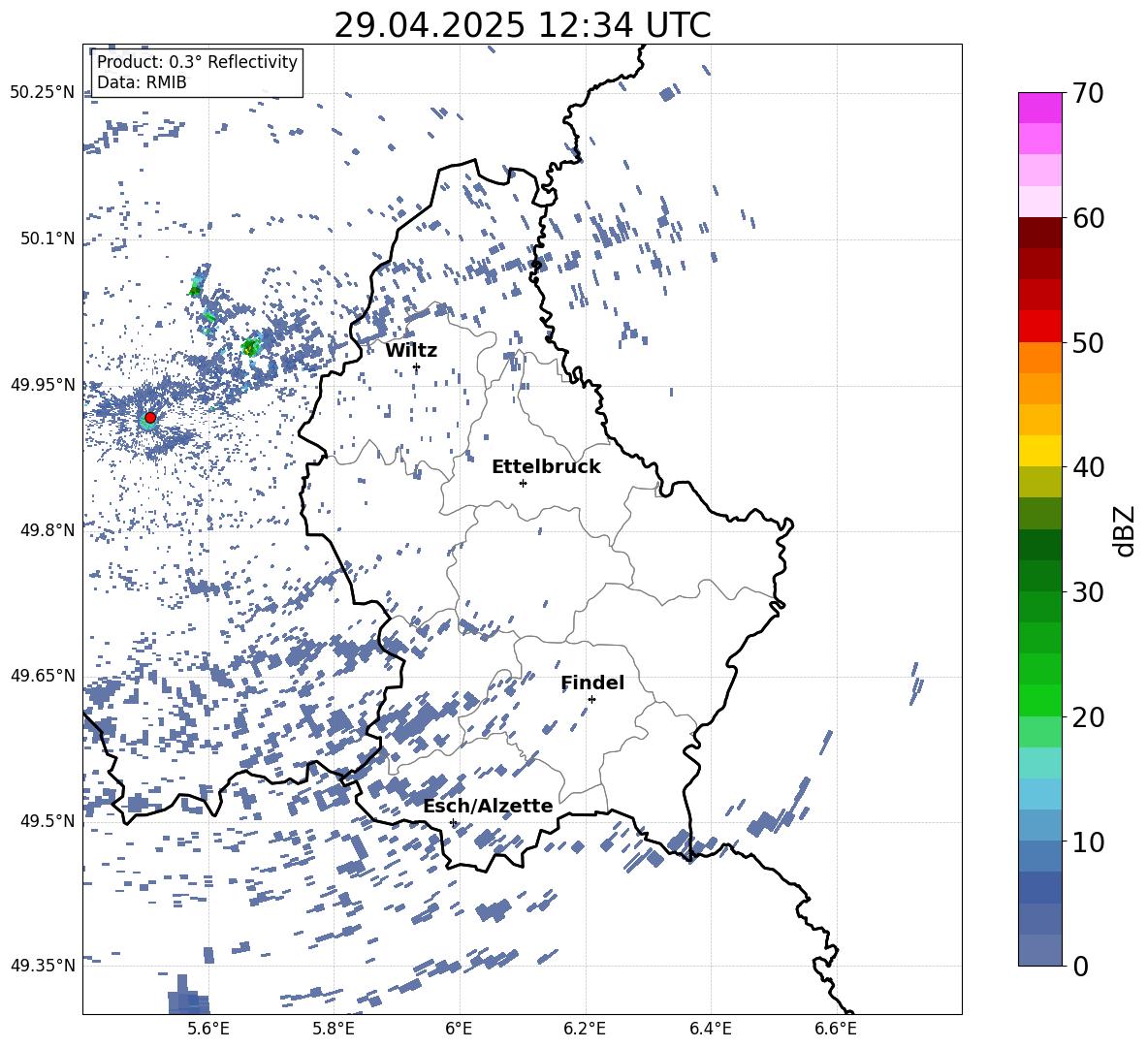The height and width of the screenshot is (1048, 1148).
Task: Click the 49.65°N latitude label
Action: point(43,676)
